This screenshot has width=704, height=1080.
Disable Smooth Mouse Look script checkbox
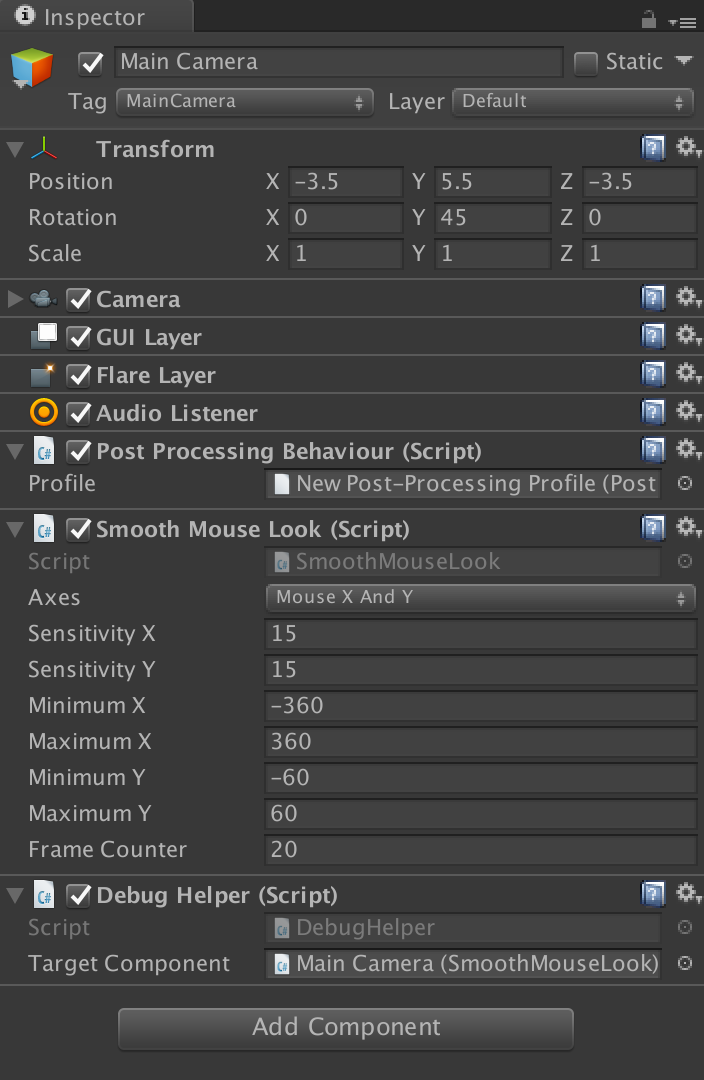point(79,529)
